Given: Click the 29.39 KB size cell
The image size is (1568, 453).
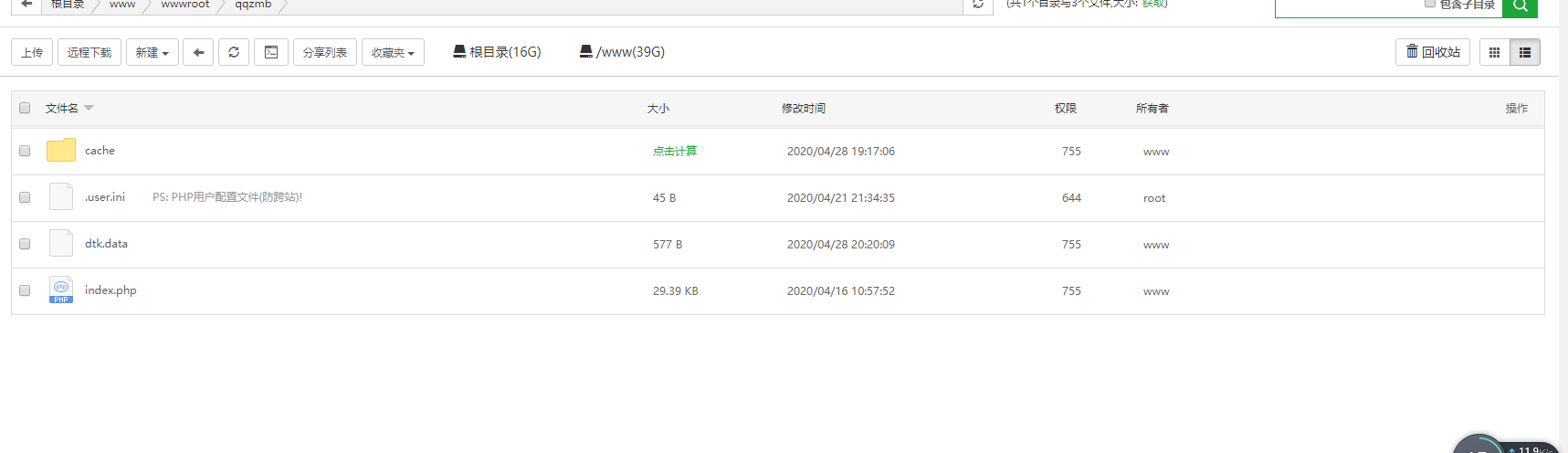Looking at the screenshot, I should [676, 291].
